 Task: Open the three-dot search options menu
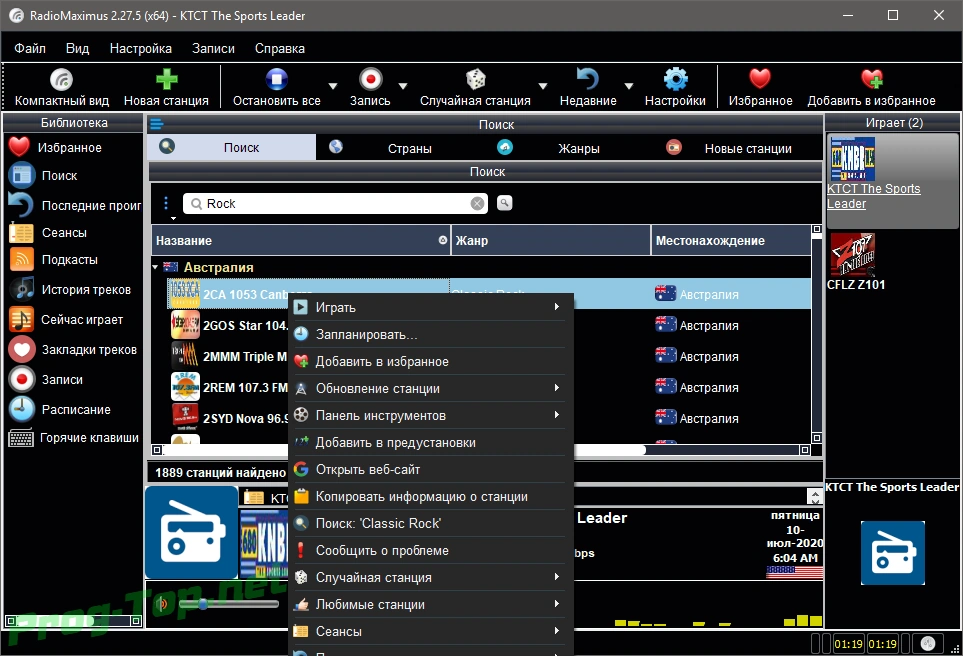pos(166,203)
